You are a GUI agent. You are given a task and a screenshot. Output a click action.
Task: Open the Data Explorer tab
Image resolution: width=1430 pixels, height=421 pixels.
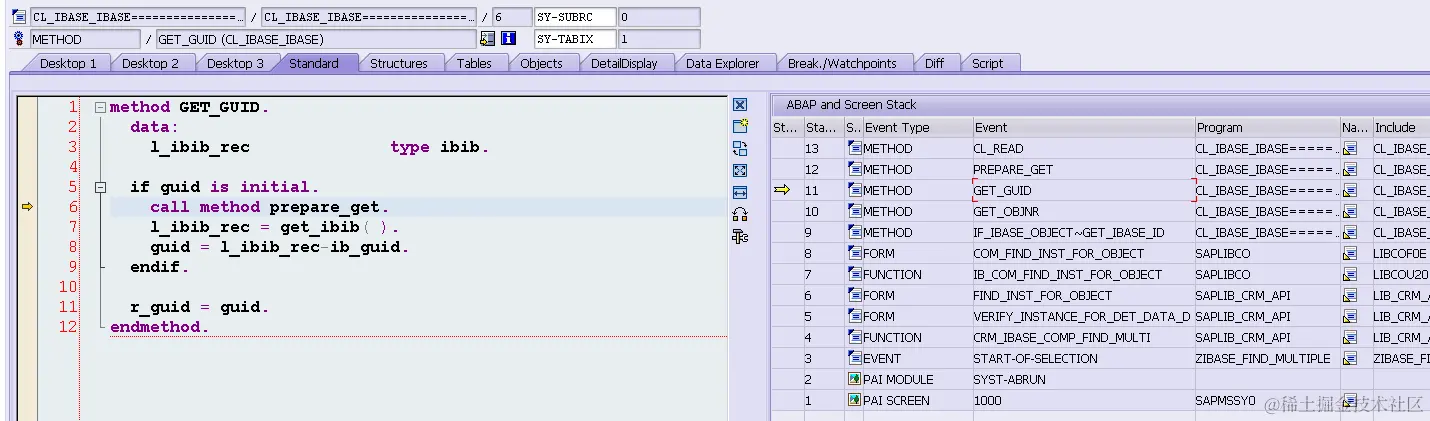(x=723, y=63)
